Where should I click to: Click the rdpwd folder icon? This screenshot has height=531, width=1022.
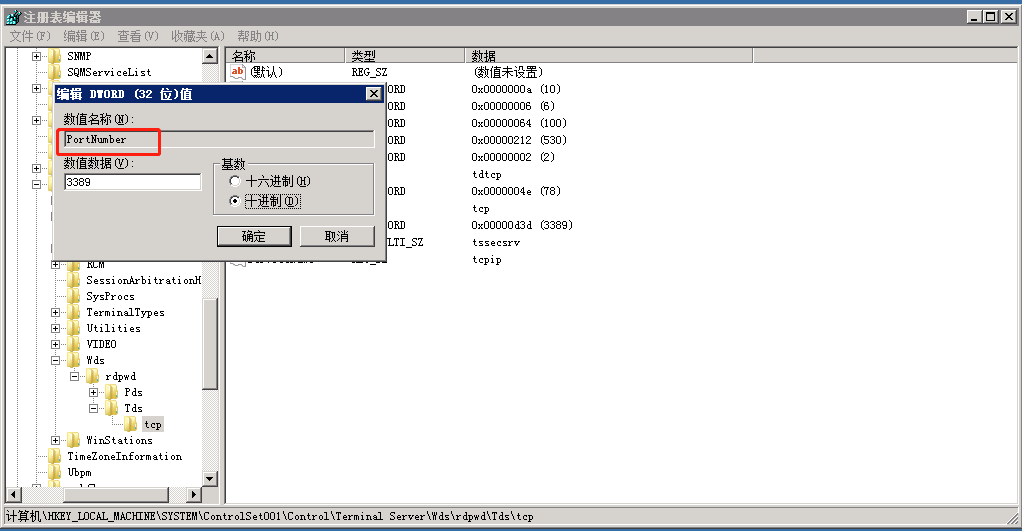click(93, 377)
